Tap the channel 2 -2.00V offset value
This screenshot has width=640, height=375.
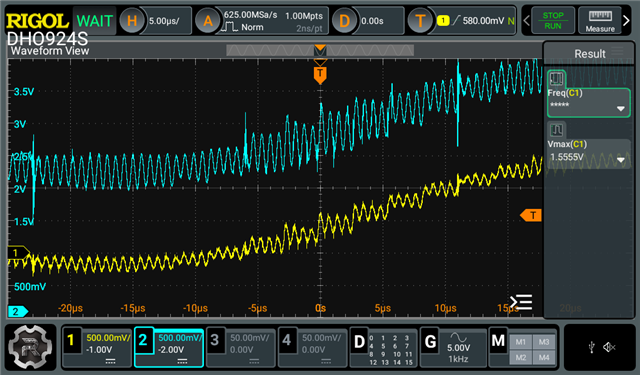[171, 350]
